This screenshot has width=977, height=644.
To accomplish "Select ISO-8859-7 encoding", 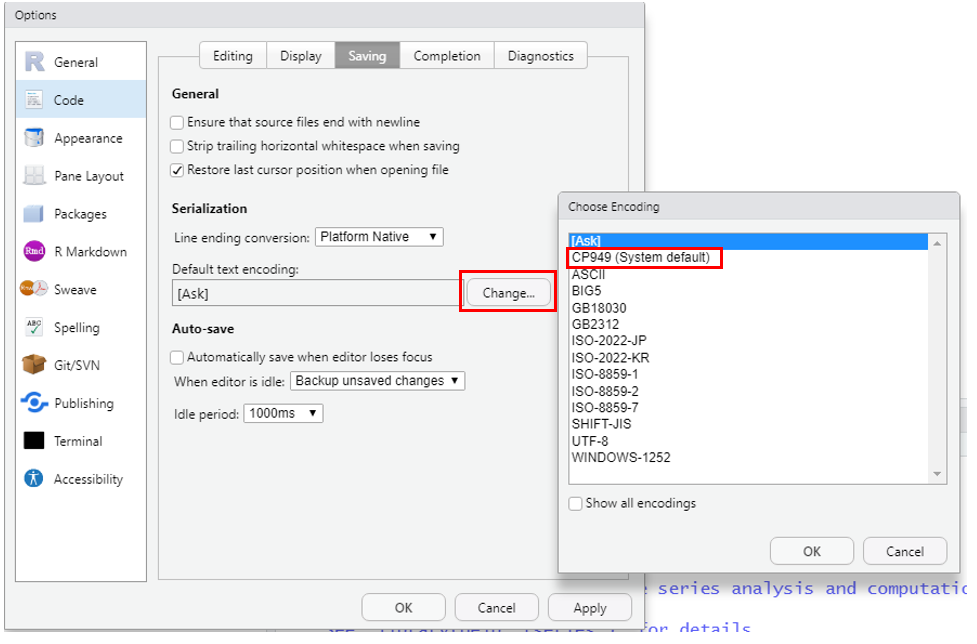I will pos(748,407).
